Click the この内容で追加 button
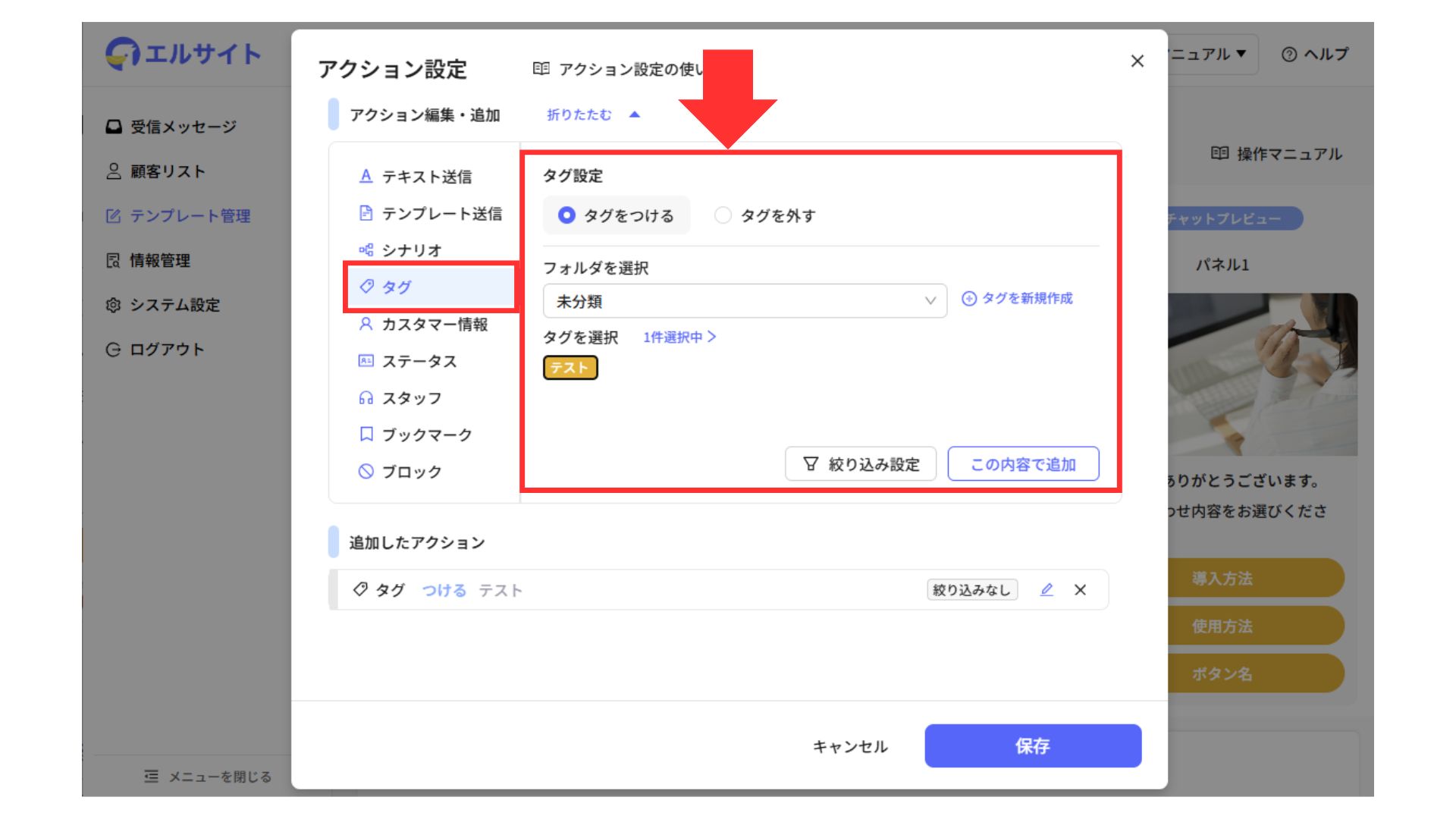Viewport: 1456px width, 819px height. (1023, 464)
